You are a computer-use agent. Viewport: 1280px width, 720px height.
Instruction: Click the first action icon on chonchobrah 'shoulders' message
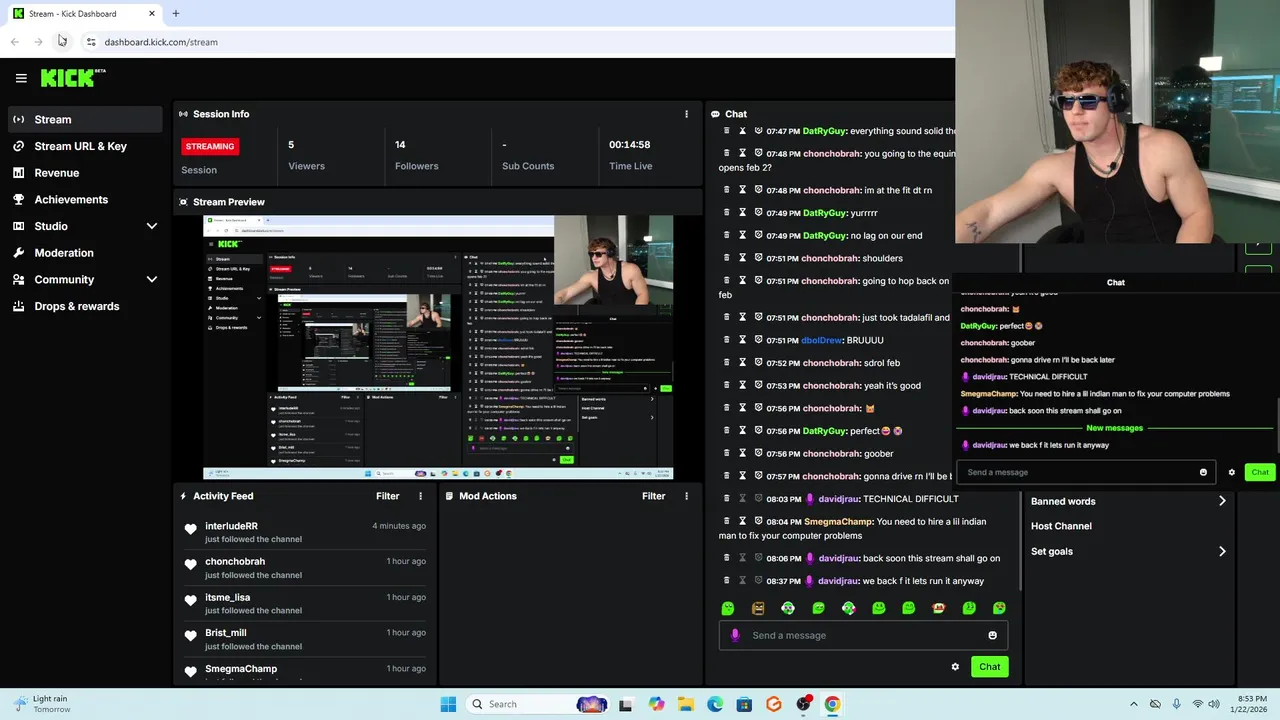pos(727,258)
